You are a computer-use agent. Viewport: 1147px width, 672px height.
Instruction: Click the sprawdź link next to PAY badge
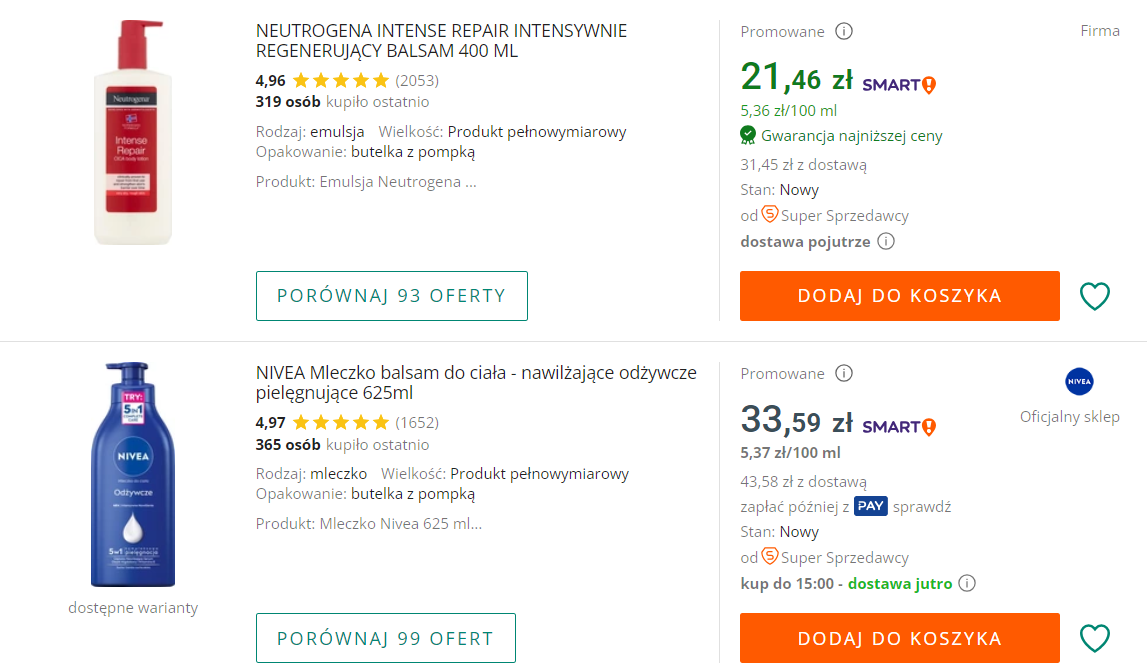(x=924, y=506)
